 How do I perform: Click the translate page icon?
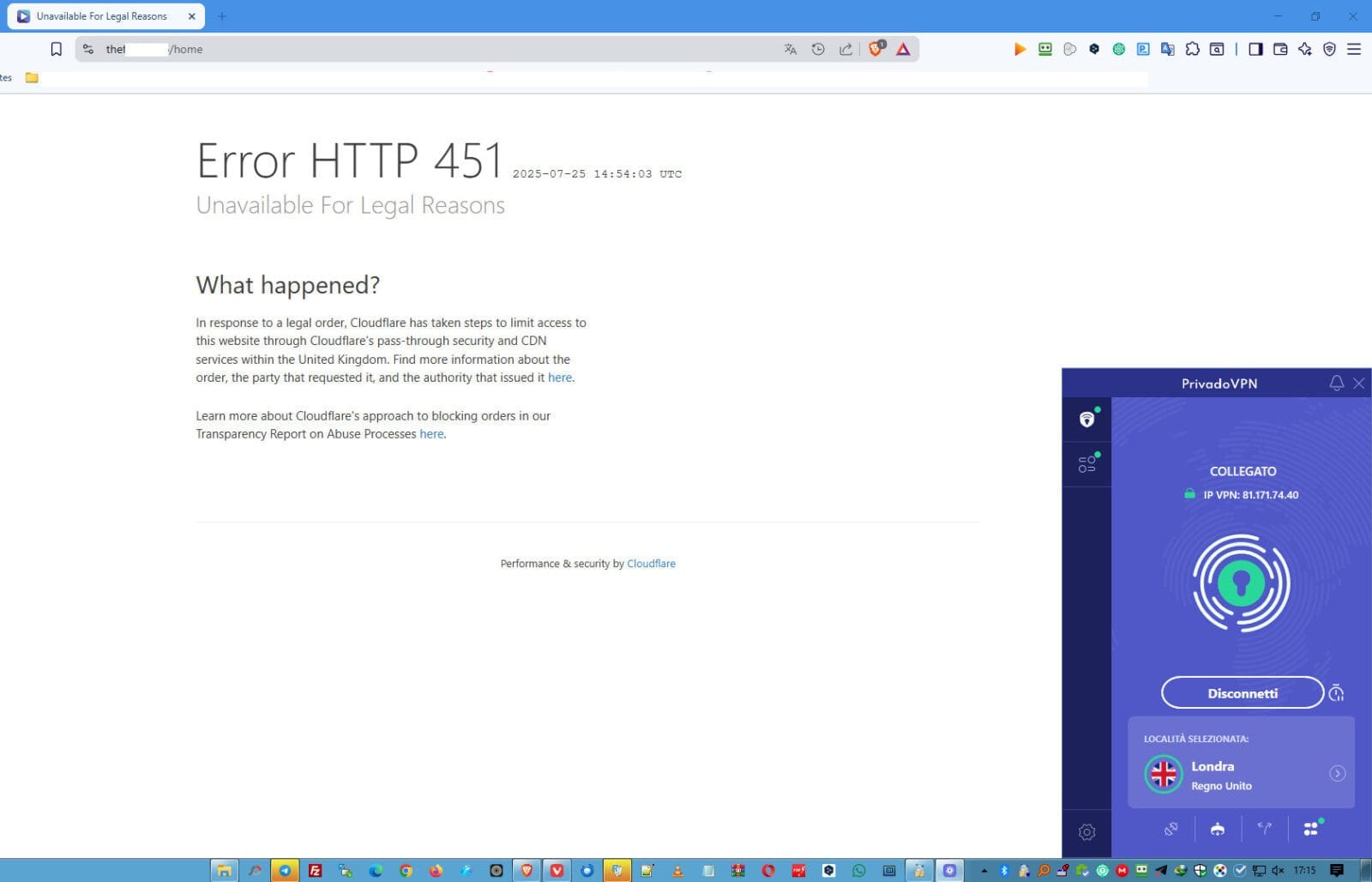tap(790, 49)
